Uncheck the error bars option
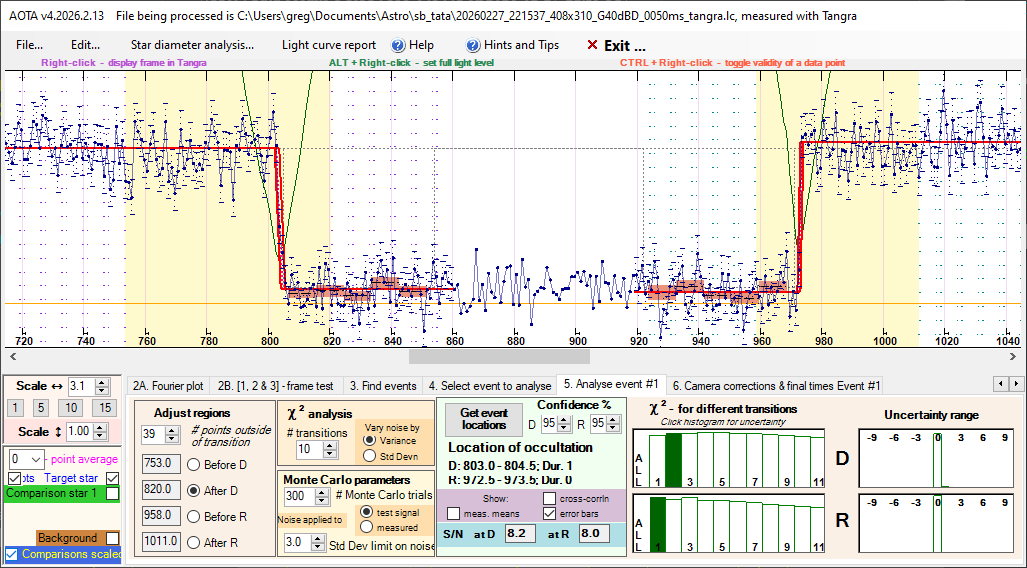This screenshot has width=1027, height=568. [x=551, y=514]
